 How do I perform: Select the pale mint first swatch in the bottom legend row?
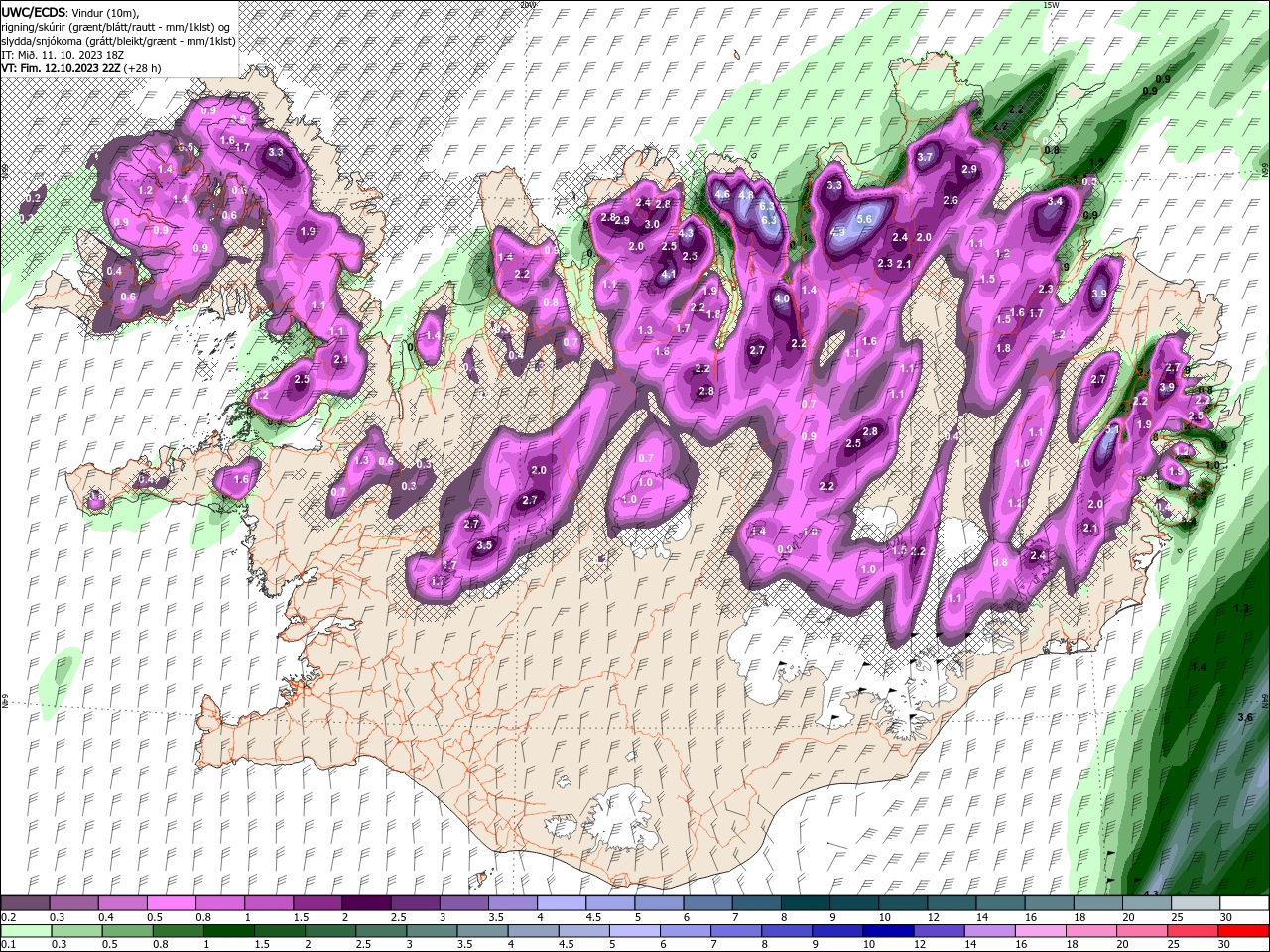click(x=25, y=931)
